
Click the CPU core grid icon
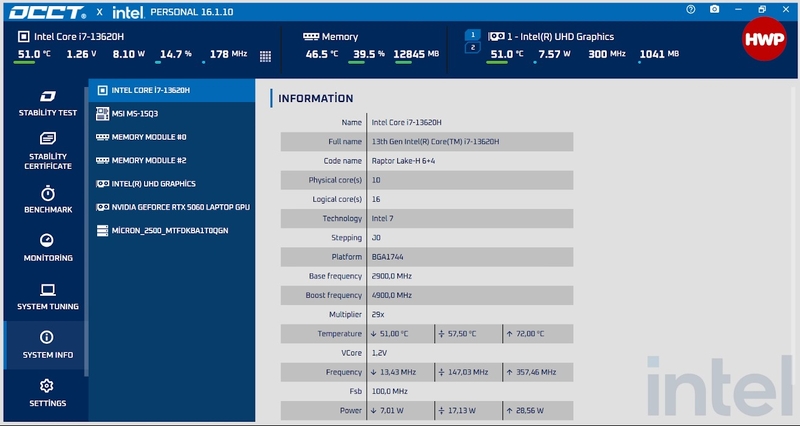(265, 56)
